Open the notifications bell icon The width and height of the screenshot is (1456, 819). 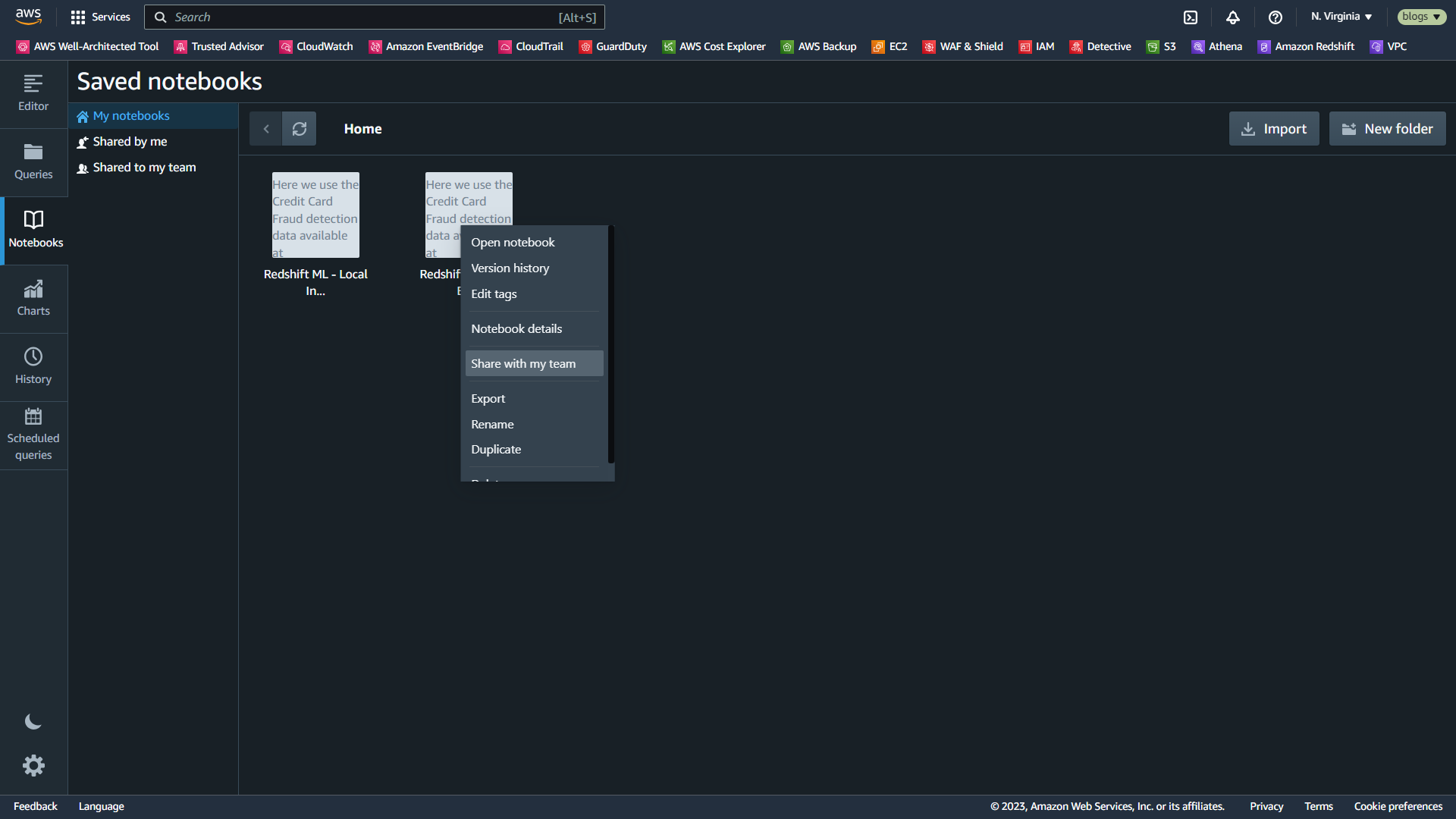point(1233,17)
